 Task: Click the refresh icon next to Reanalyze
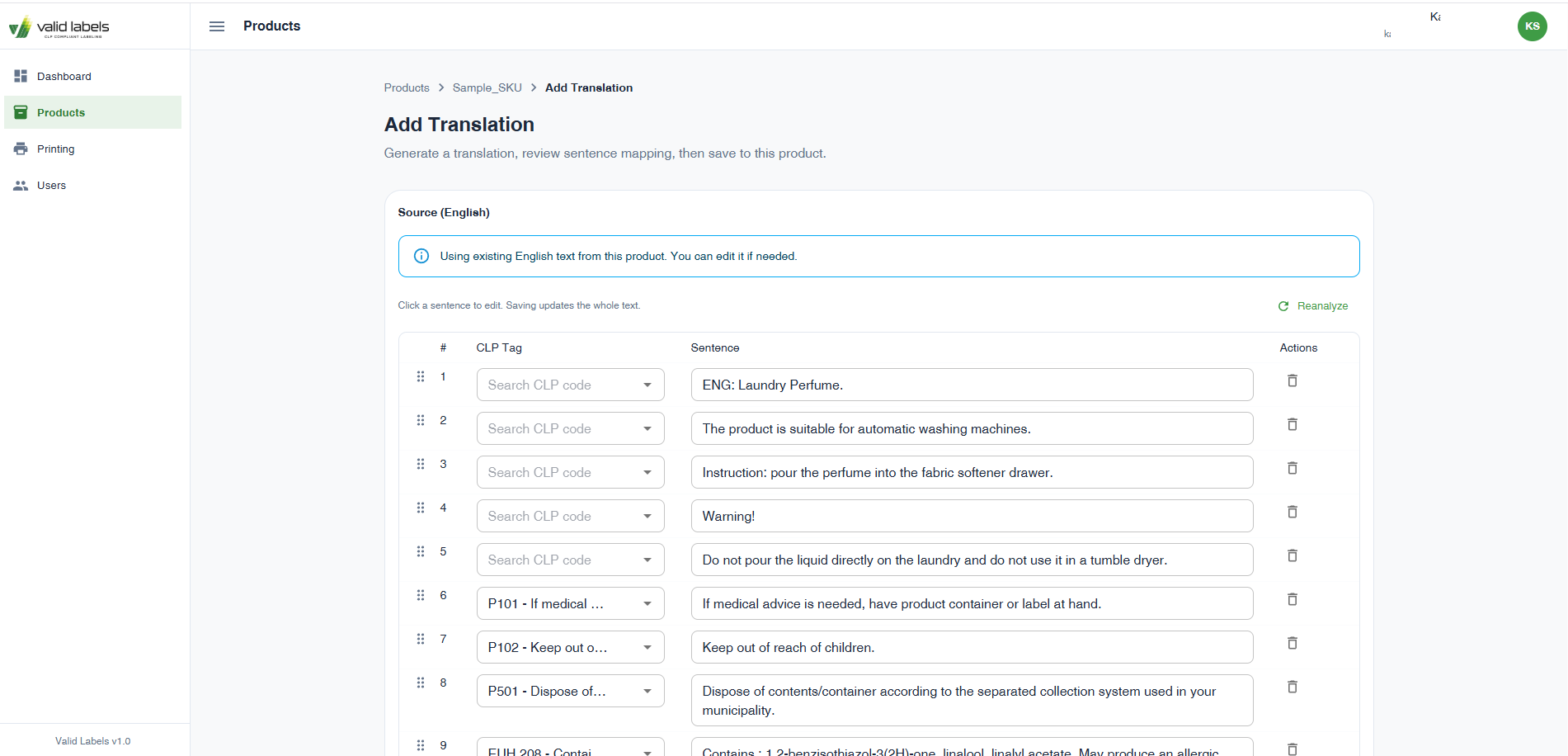(1283, 305)
